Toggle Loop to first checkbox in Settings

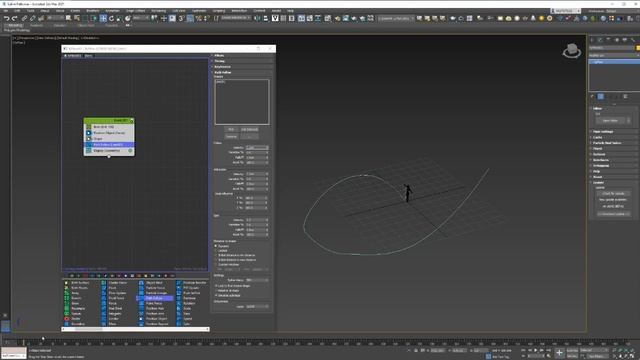tap(216, 286)
